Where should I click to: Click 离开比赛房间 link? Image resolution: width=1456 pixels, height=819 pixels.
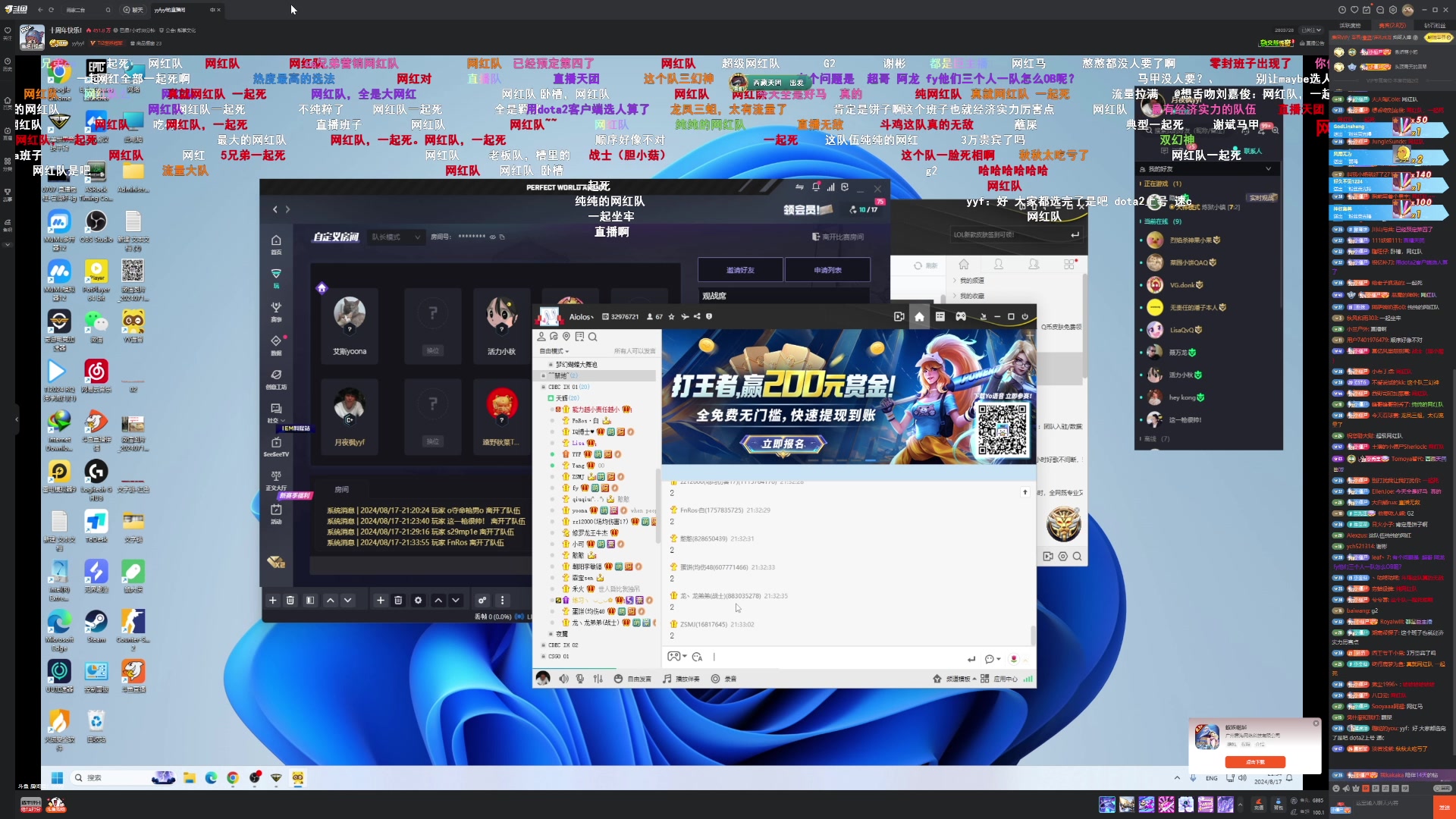(838, 237)
